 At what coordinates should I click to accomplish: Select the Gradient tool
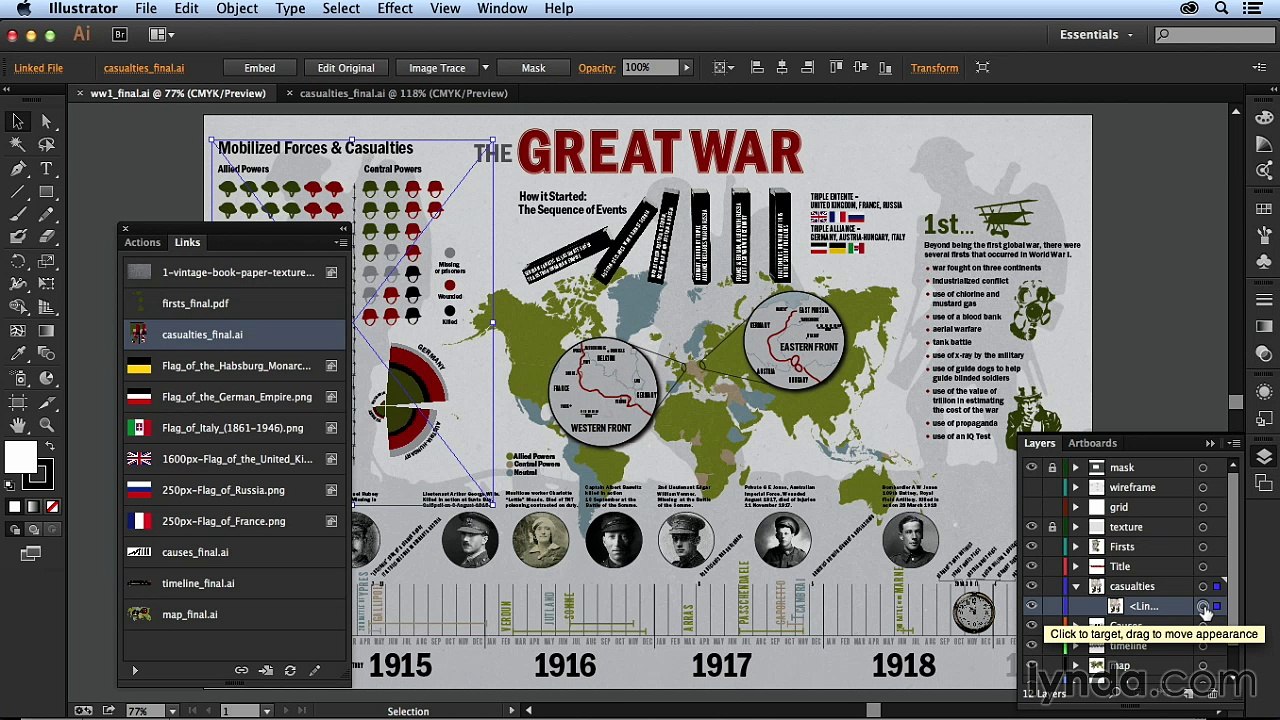tap(46, 331)
